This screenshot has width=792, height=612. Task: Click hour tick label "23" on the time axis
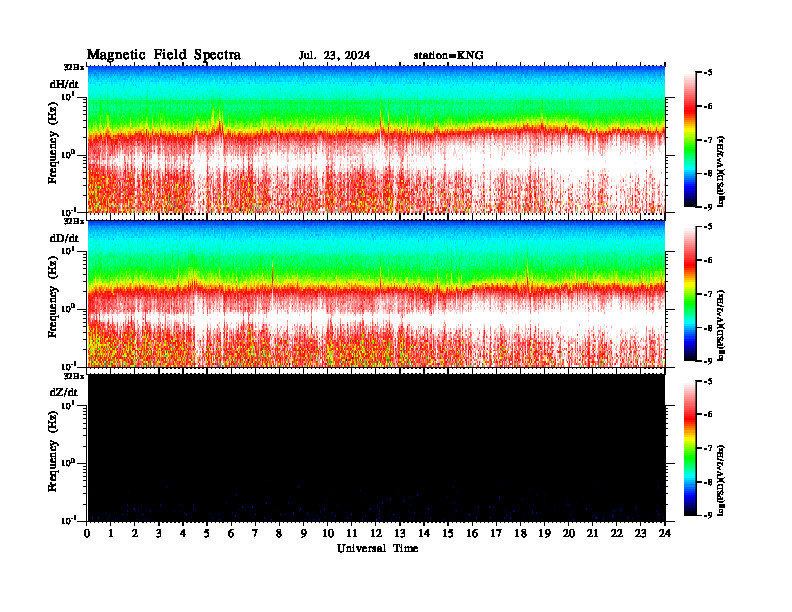tap(640, 534)
